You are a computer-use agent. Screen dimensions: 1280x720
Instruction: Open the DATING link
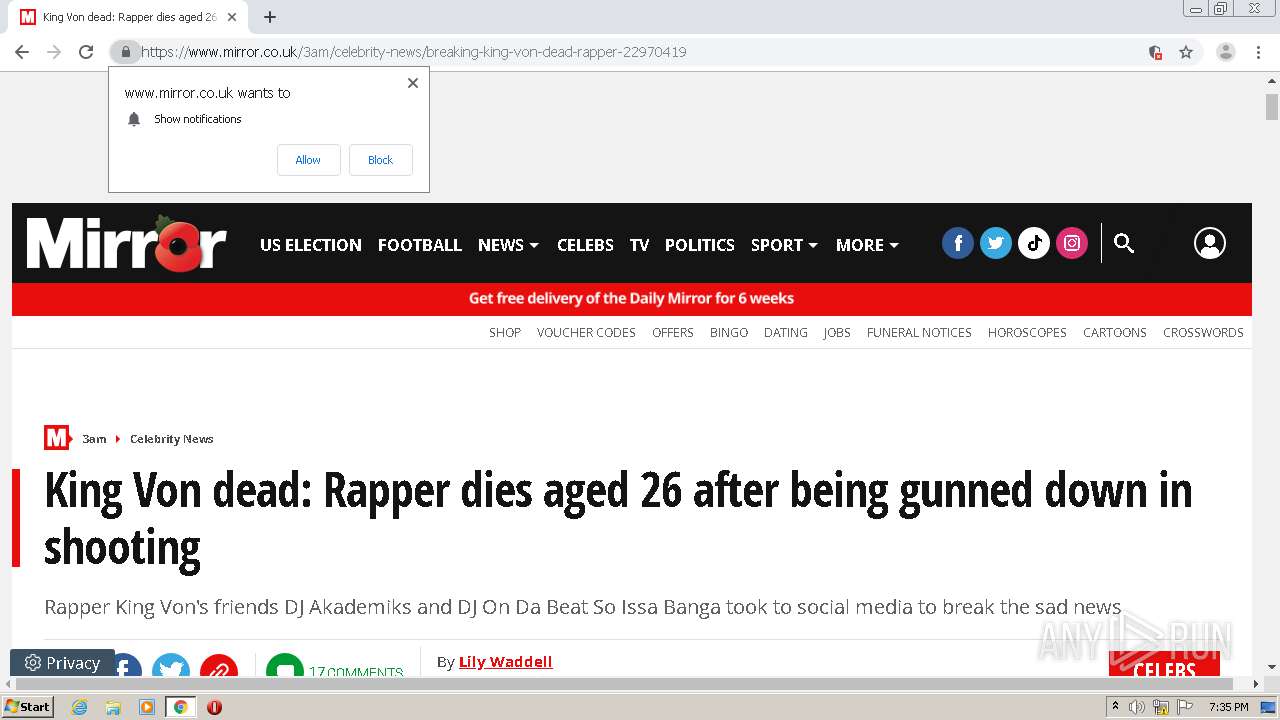(x=786, y=333)
